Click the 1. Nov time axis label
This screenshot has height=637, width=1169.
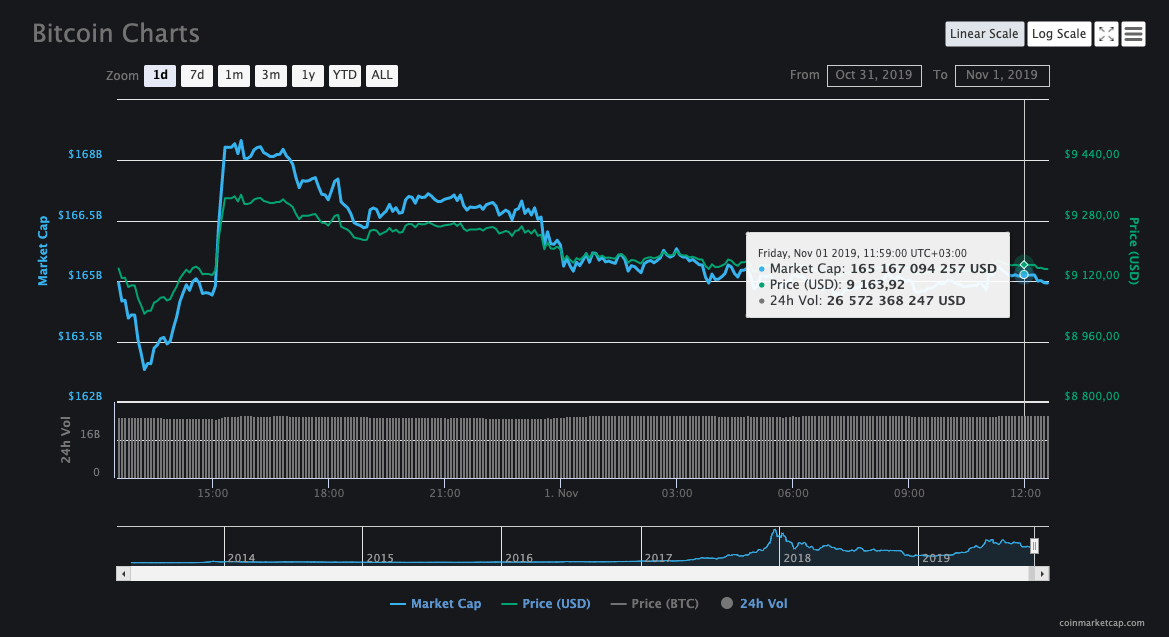[x=561, y=493]
